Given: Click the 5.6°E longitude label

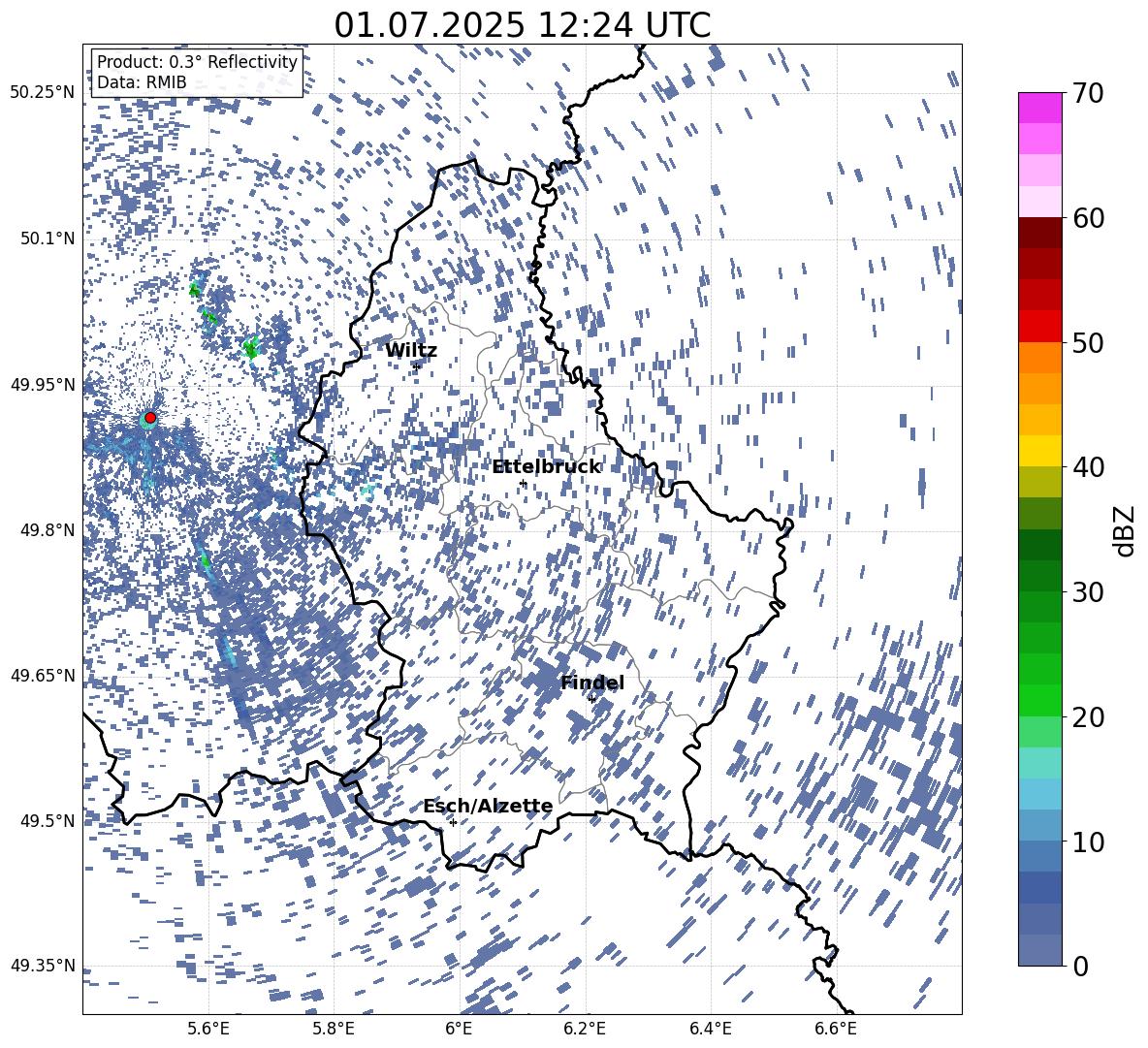Looking at the screenshot, I should click(x=208, y=1029).
